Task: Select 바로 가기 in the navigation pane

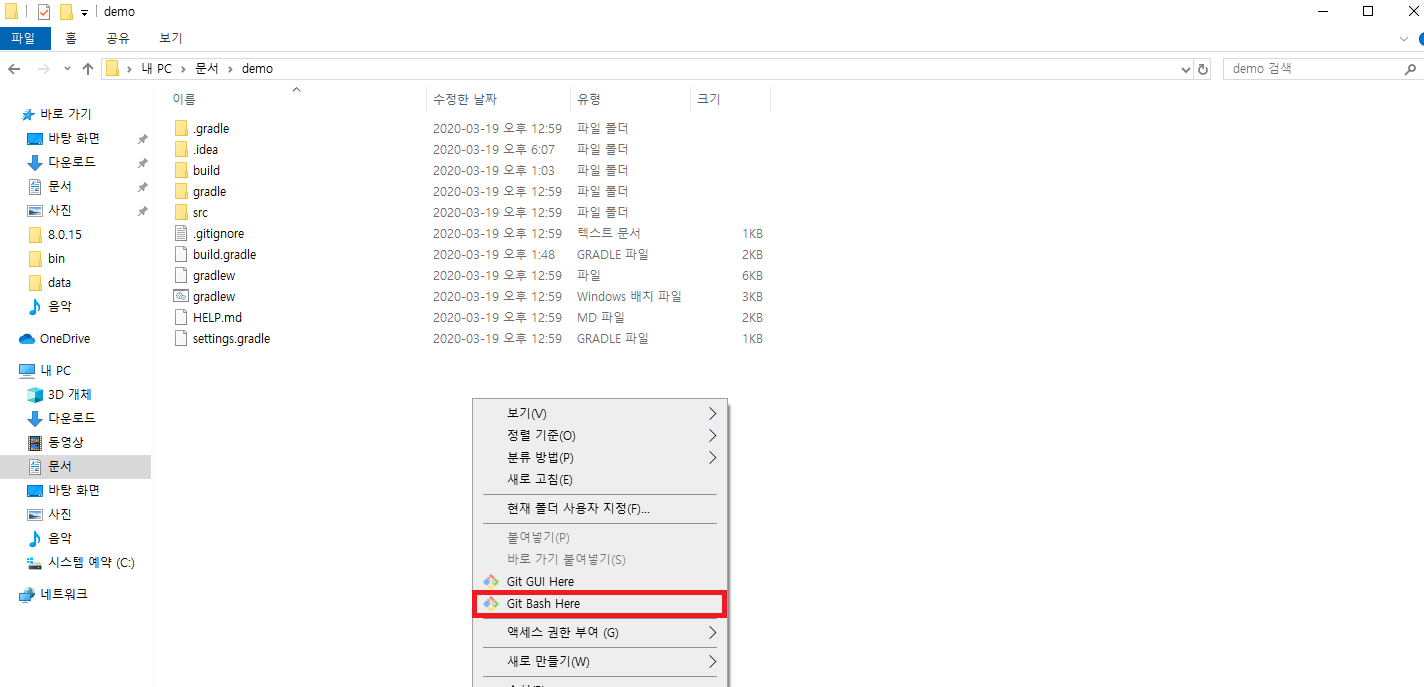Action: (66, 114)
